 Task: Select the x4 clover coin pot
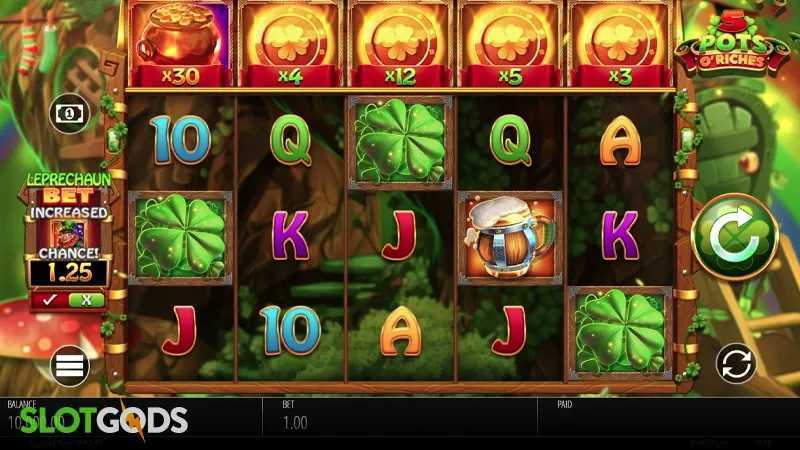(x=290, y=44)
